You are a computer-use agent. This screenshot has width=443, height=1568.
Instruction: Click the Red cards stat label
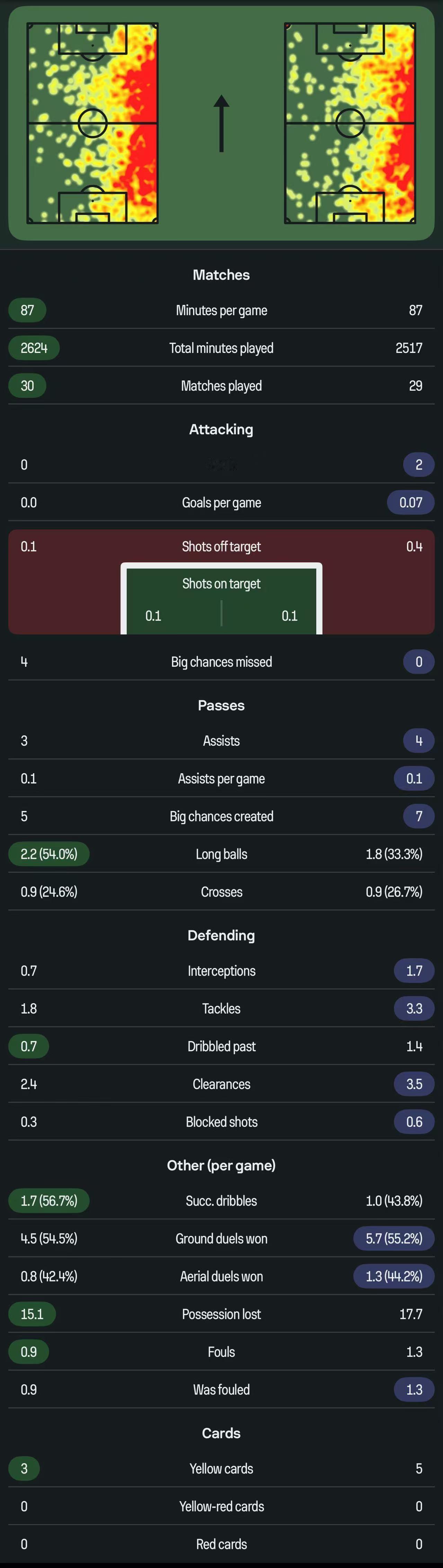pos(221,1544)
